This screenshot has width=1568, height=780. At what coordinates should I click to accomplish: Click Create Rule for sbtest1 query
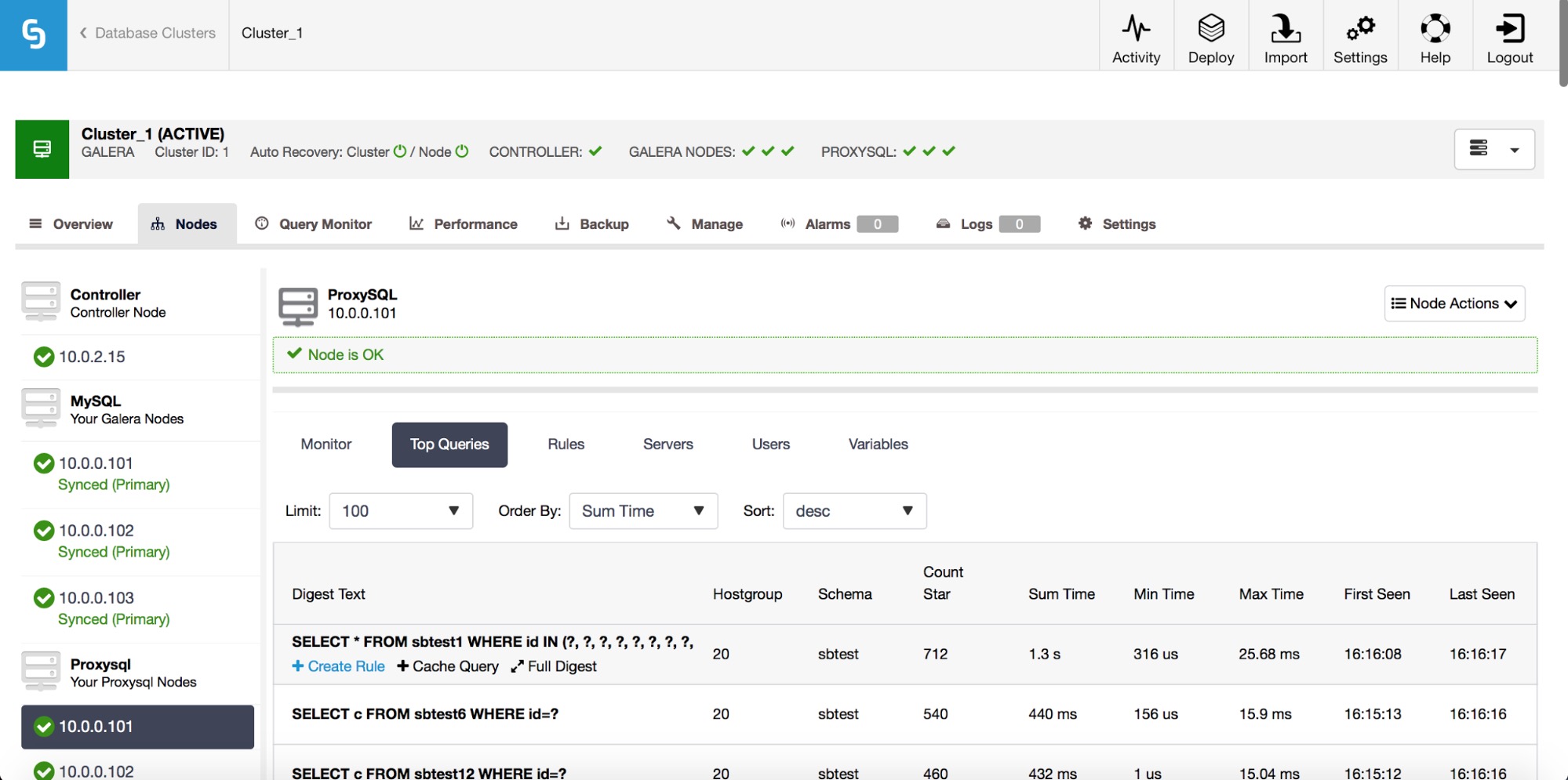pyautogui.click(x=338, y=666)
